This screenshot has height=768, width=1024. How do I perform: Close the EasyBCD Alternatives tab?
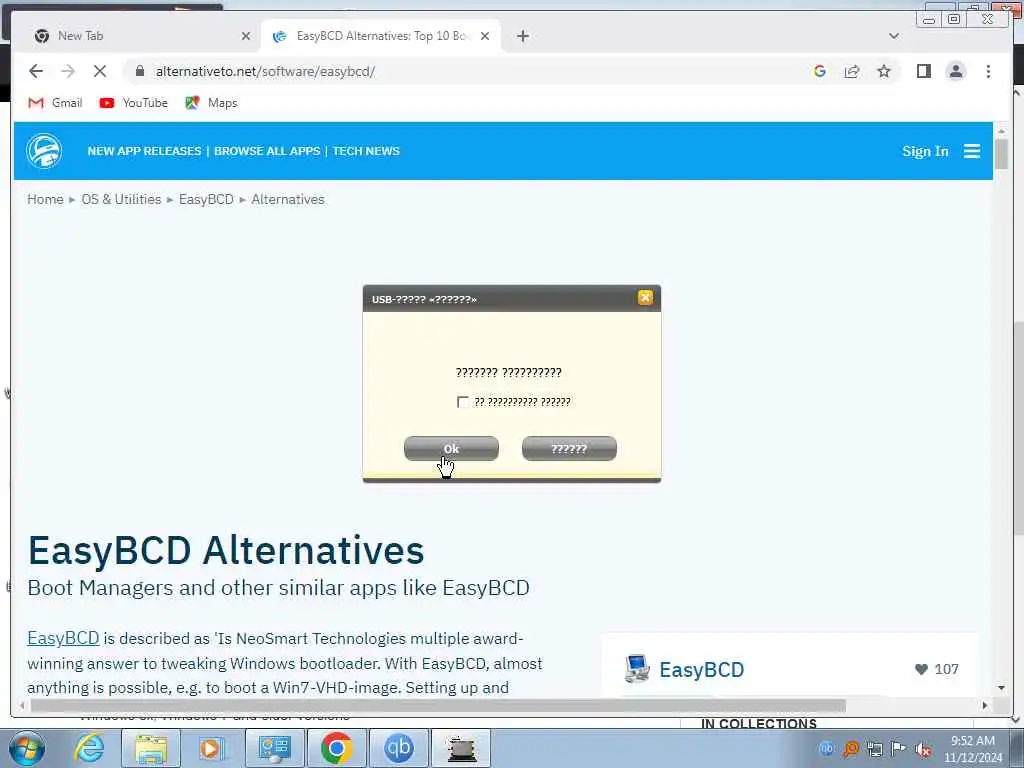coord(485,36)
